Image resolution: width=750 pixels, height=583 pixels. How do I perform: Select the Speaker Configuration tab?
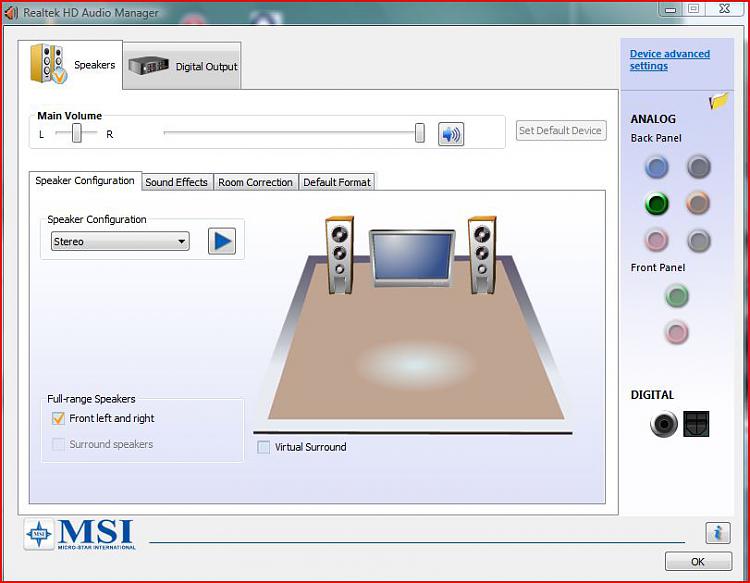point(85,181)
